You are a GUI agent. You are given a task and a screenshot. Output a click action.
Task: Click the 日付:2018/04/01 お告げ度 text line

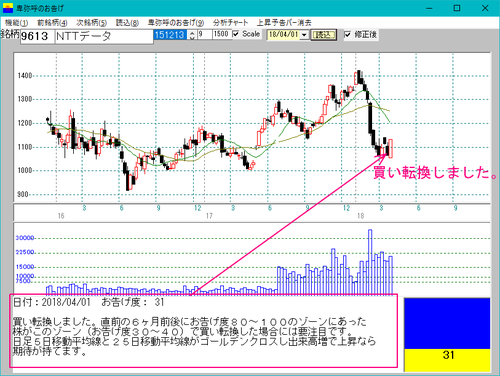tap(89, 302)
